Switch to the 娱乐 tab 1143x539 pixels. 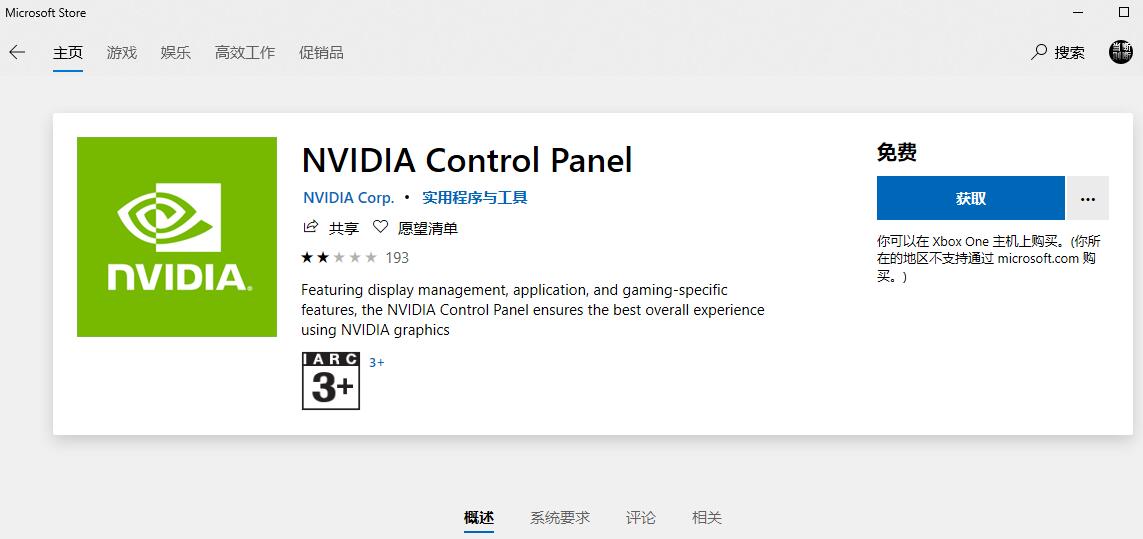[176, 52]
